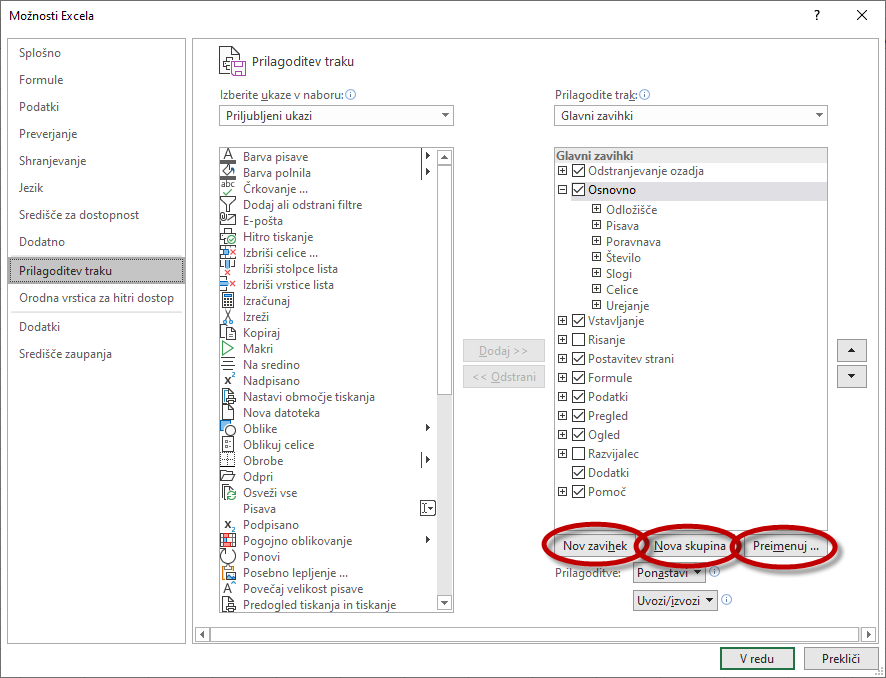Confirm with the V redu button
Viewport: 886px width, 678px height.
point(757,658)
